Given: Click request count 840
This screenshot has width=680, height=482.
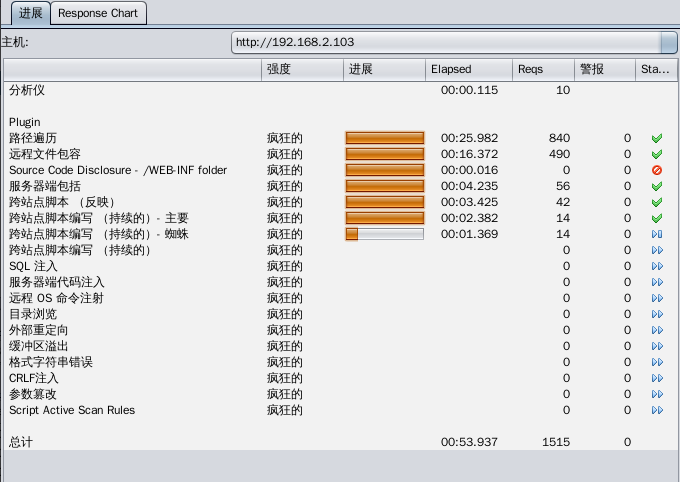Looking at the screenshot, I should tap(559, 138).
